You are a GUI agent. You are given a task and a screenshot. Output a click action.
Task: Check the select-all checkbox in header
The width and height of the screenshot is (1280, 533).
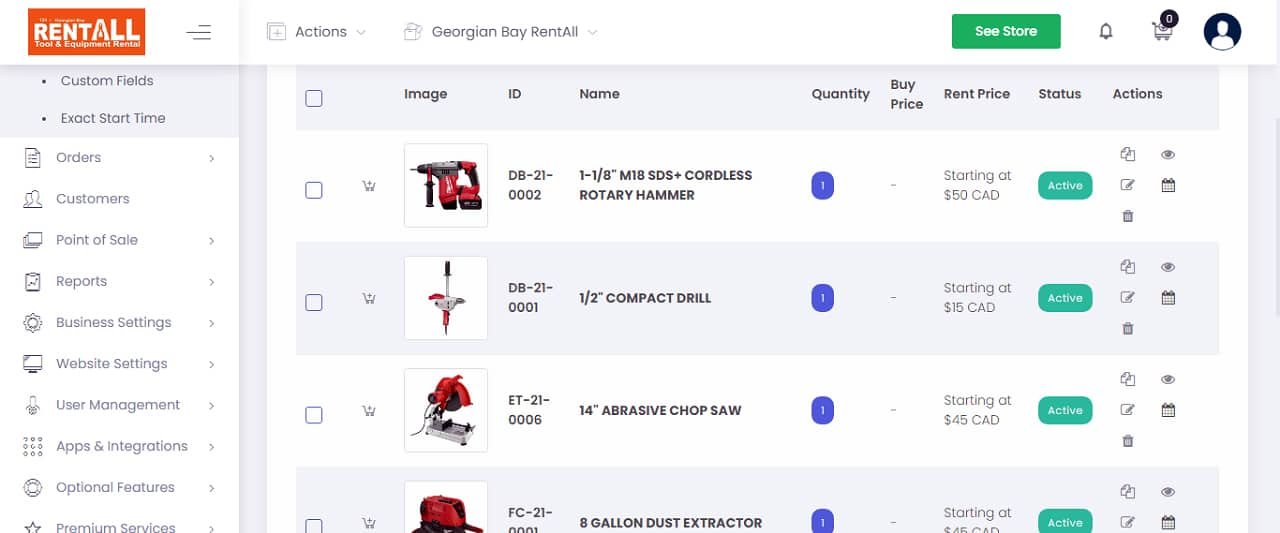pos(314,98)
